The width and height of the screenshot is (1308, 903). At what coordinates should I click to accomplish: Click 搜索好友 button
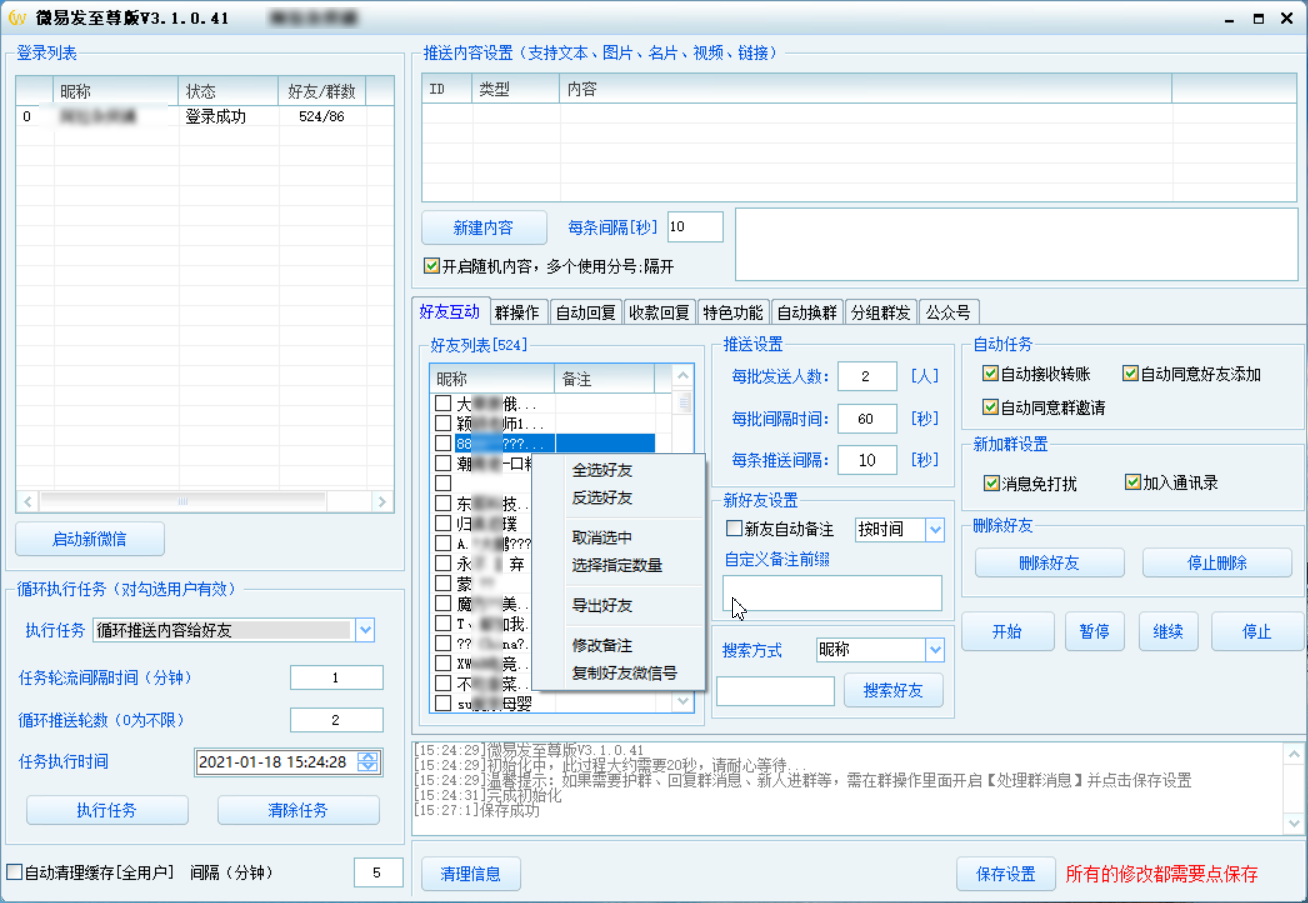(x=894, y=691)
